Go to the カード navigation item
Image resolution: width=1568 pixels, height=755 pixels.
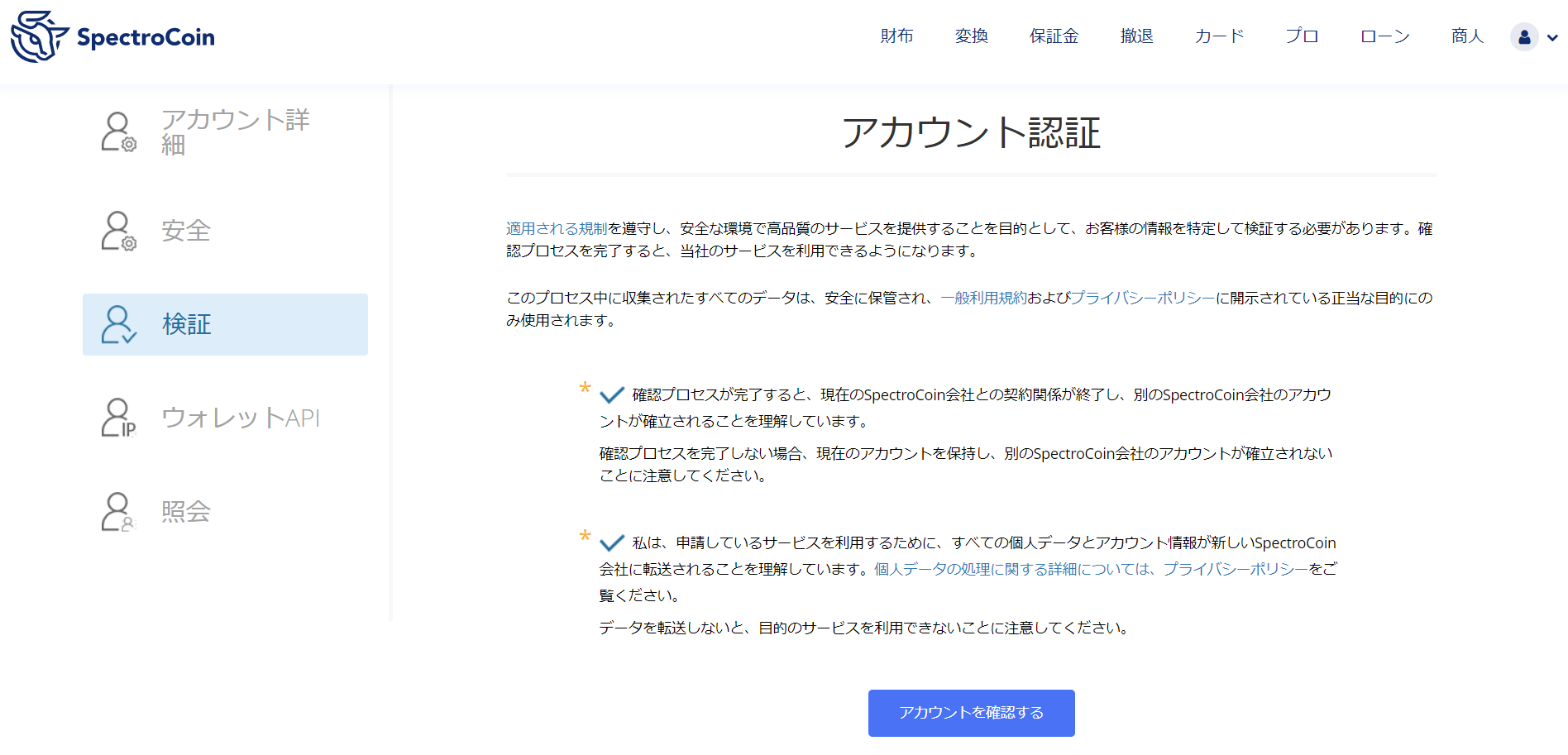[1219, 36]
